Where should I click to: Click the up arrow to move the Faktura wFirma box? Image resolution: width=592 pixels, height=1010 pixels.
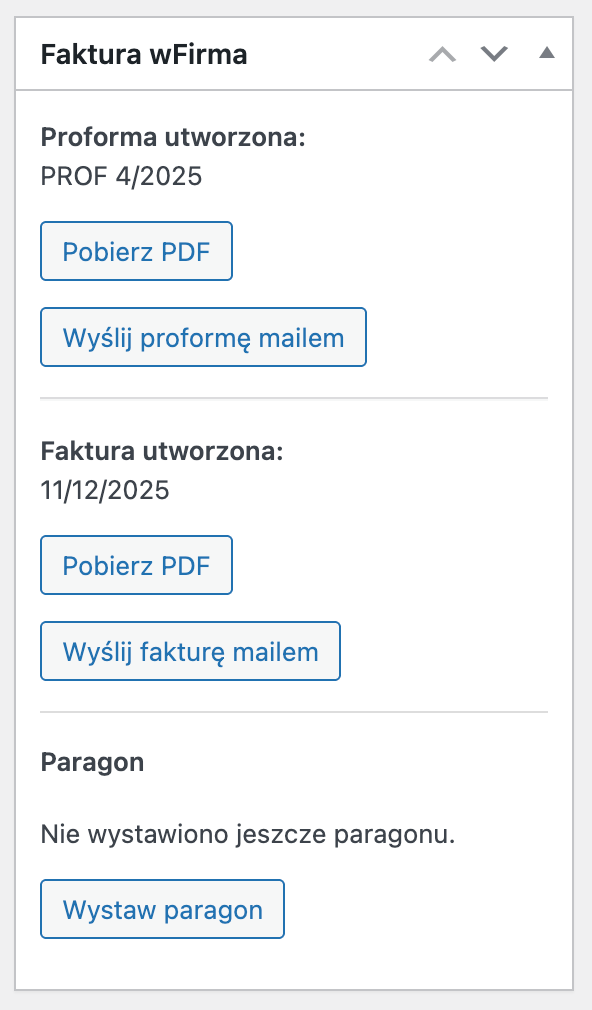[441, 55]
